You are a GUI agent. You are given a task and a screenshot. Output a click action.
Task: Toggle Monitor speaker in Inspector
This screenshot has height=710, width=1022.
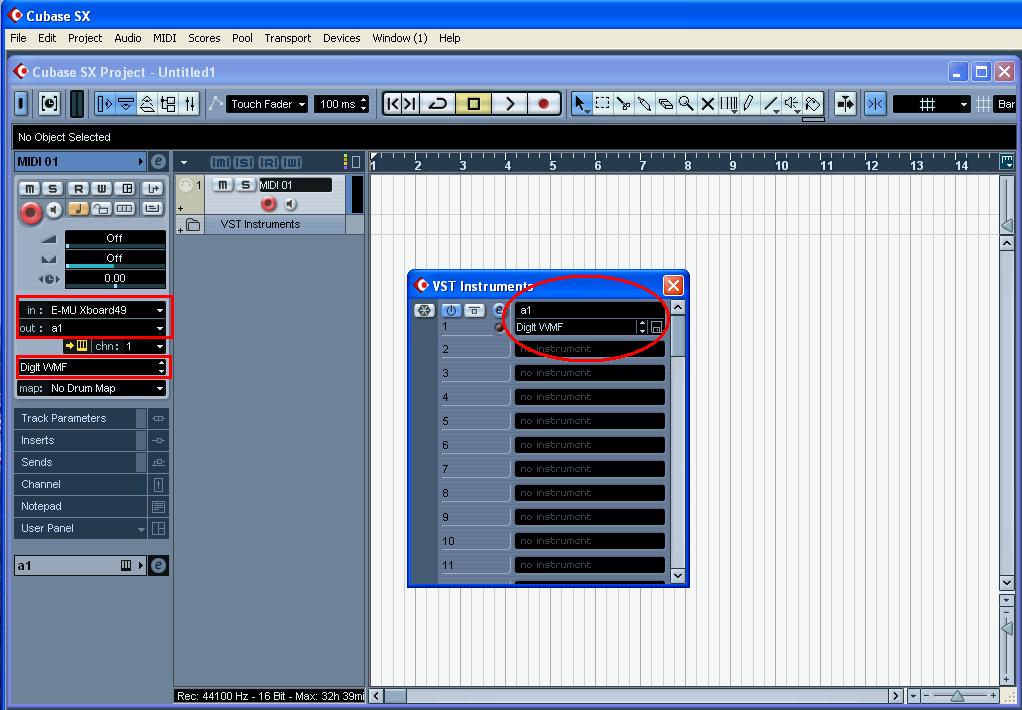coord(54,209)
